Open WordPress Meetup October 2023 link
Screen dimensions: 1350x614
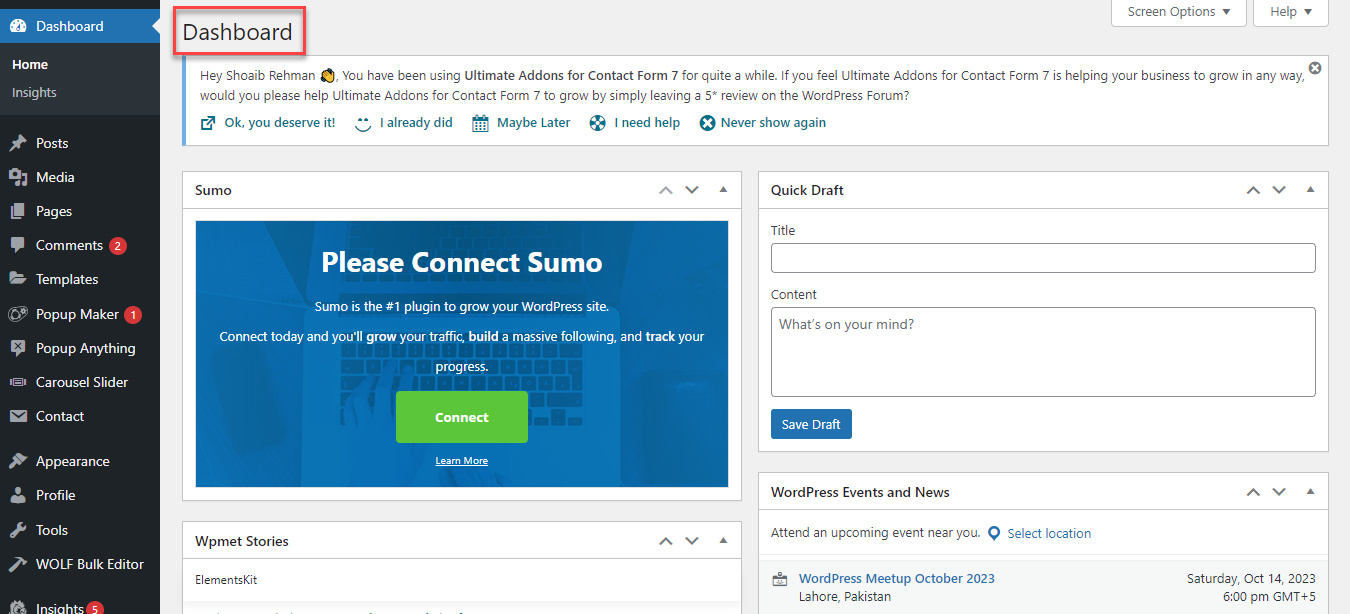[897, 578]
